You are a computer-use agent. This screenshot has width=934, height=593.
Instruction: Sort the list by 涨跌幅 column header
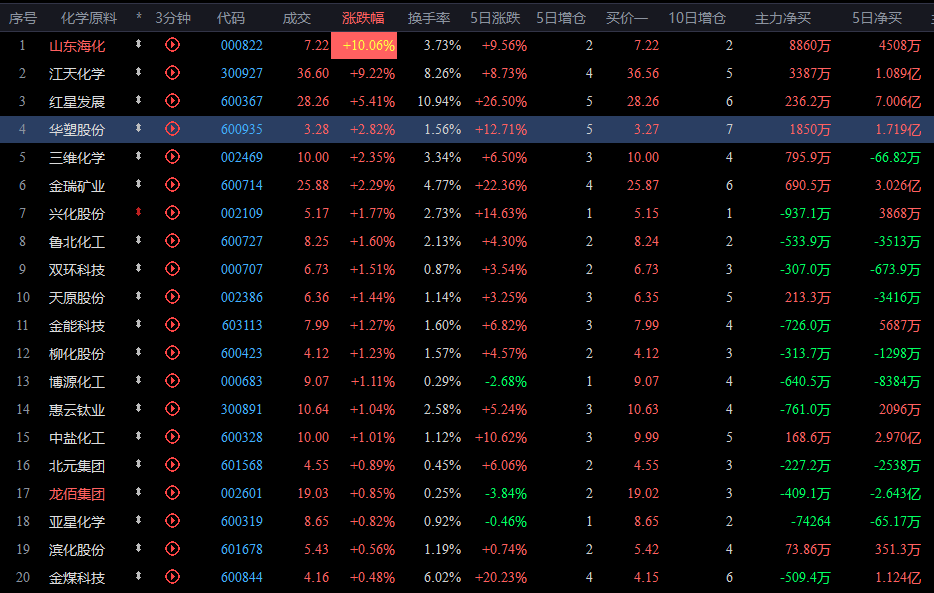click(363, 17)
